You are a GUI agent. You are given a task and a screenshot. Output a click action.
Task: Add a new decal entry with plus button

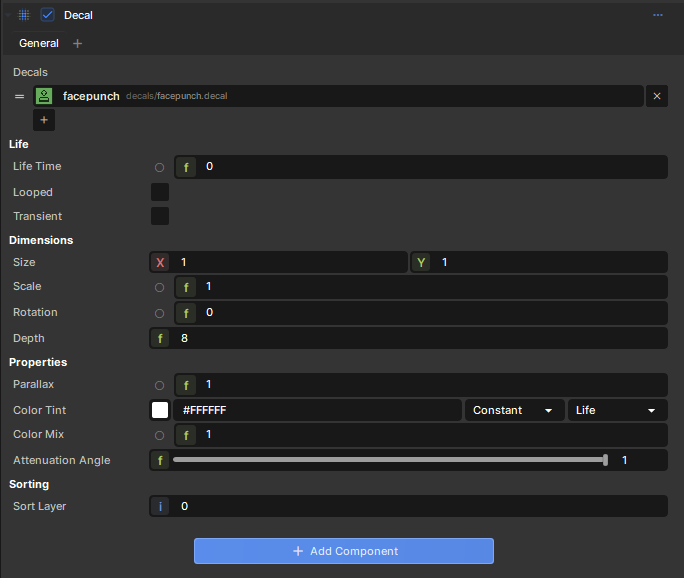(x=44, y=120)
